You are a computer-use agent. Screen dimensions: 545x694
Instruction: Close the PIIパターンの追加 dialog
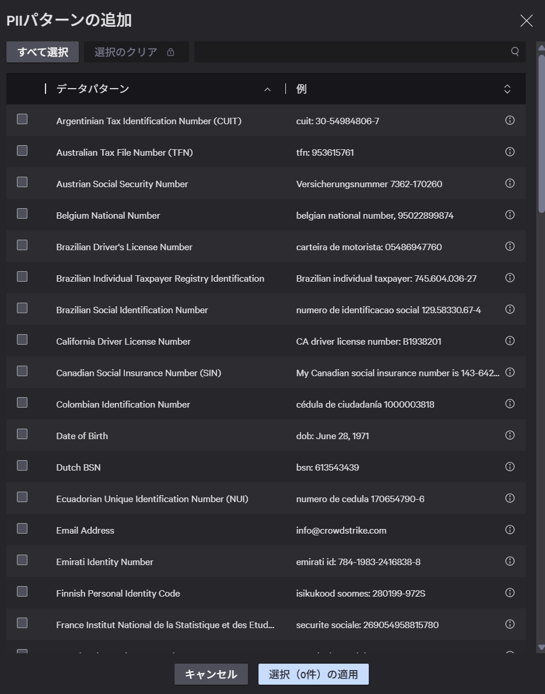pos(526,20)
